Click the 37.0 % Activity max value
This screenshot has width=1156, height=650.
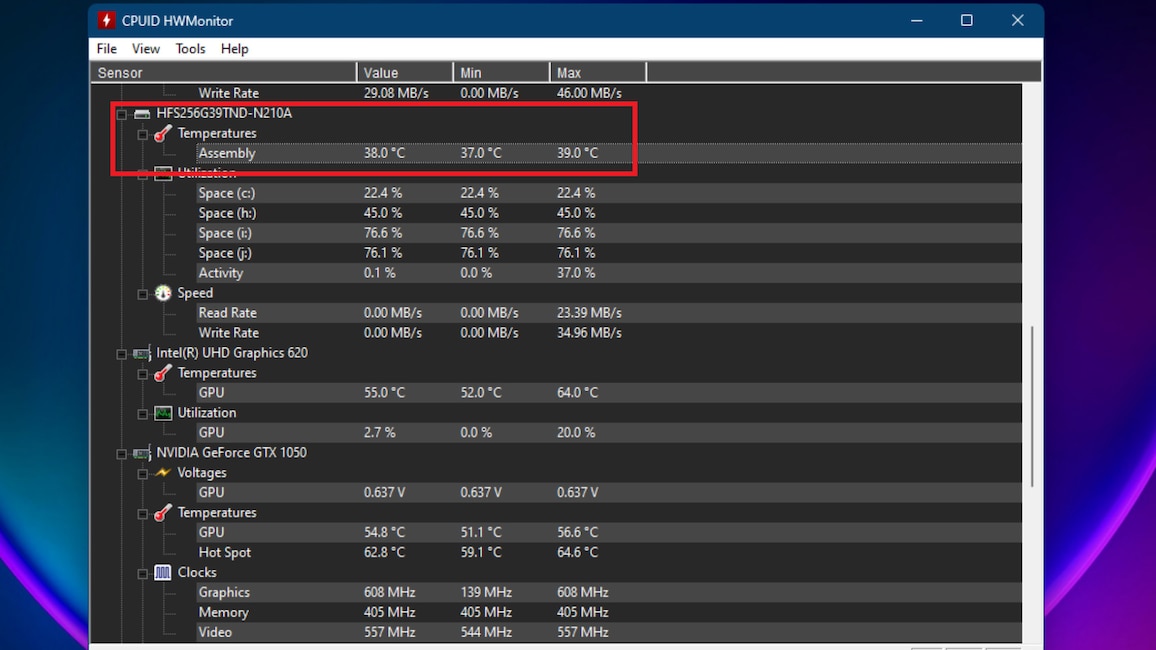click(x=576, y=273)
